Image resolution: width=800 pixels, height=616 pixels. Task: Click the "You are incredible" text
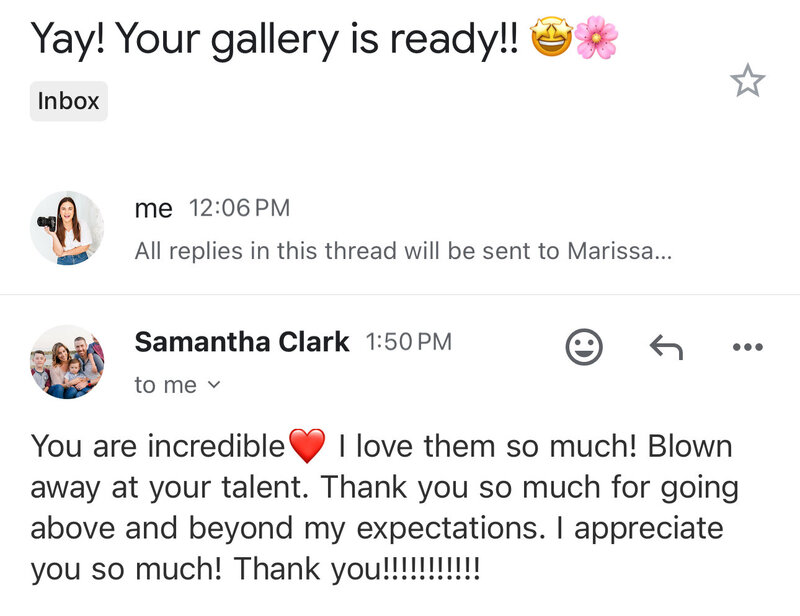[158, 446]
